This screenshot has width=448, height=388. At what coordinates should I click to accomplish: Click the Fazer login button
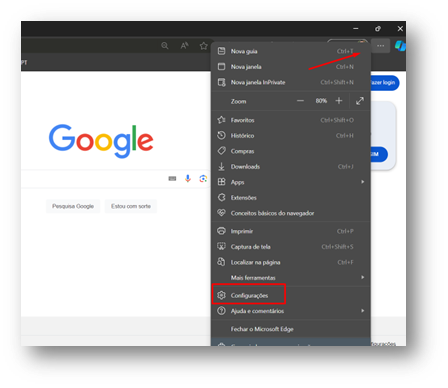385,82
